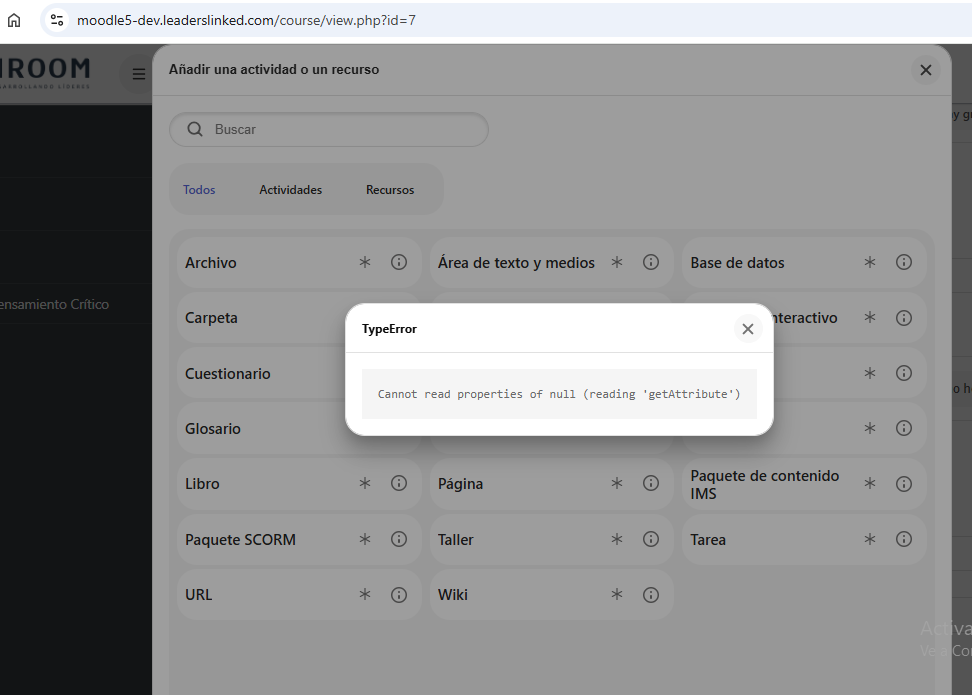Mark Paquete SCORM as favorite with star
Screen dimensions: 972x695
pyautogui.click(x=365, y=539)
